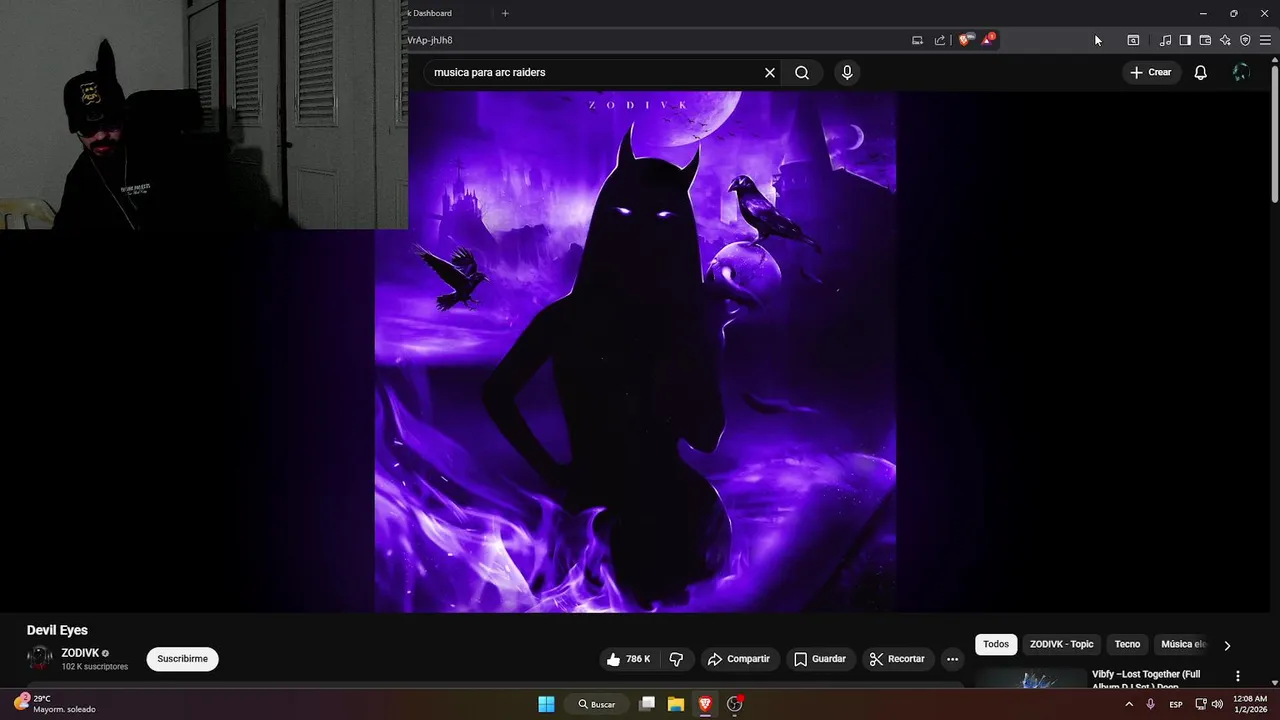Open Task View icon on taskbar
This screenshot has width=1280, height=720.
point(647,704)
